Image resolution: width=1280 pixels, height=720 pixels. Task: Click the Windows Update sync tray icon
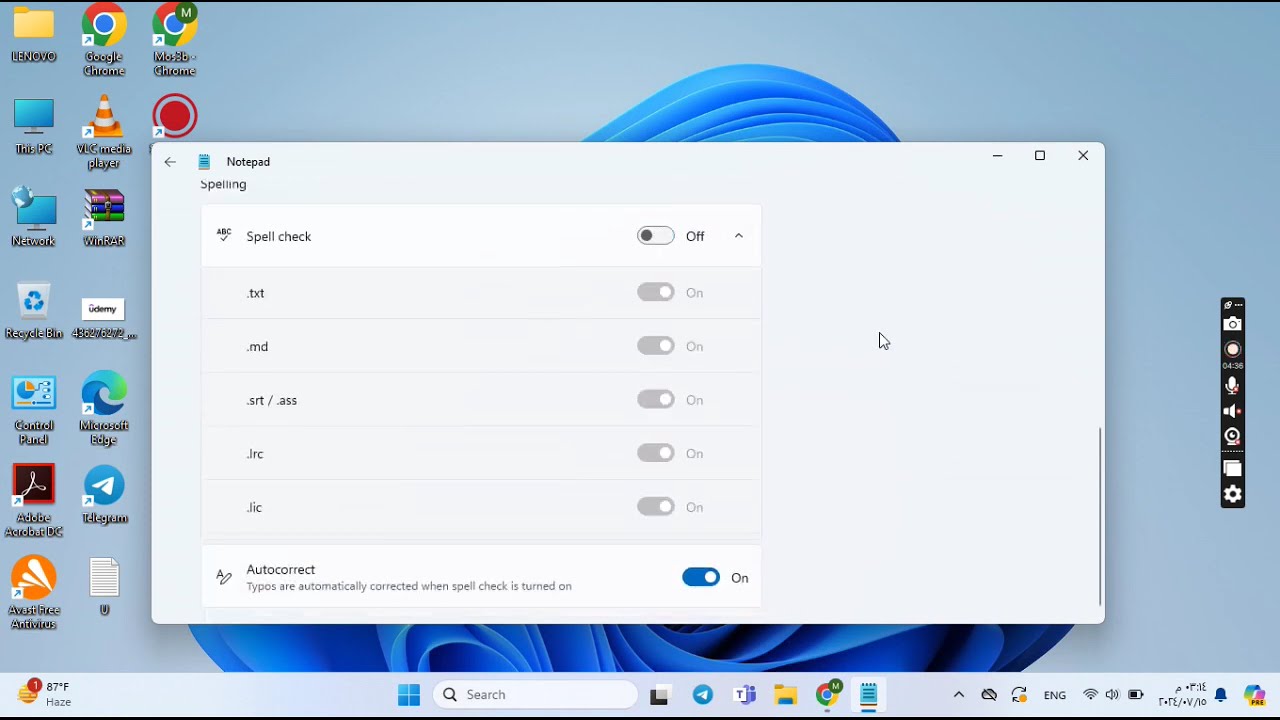pyautogui.click(x=1019, y=695)
